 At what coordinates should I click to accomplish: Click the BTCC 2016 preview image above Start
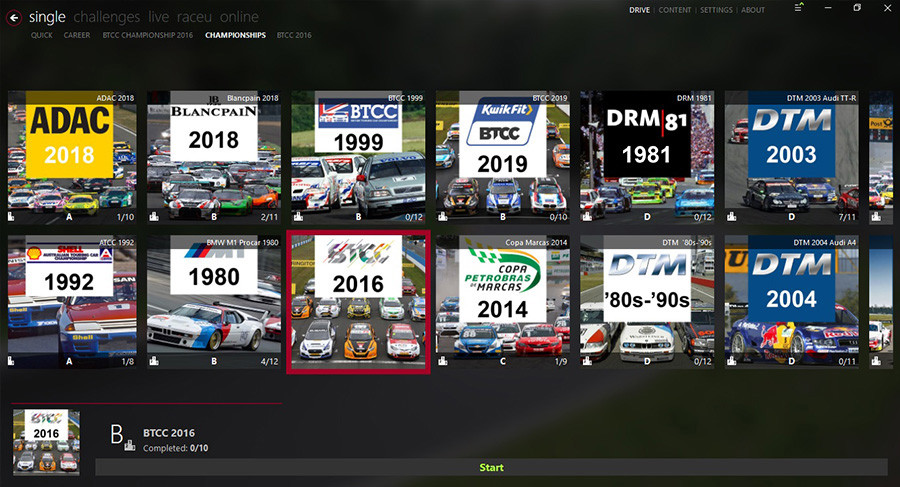pos(46,442)
